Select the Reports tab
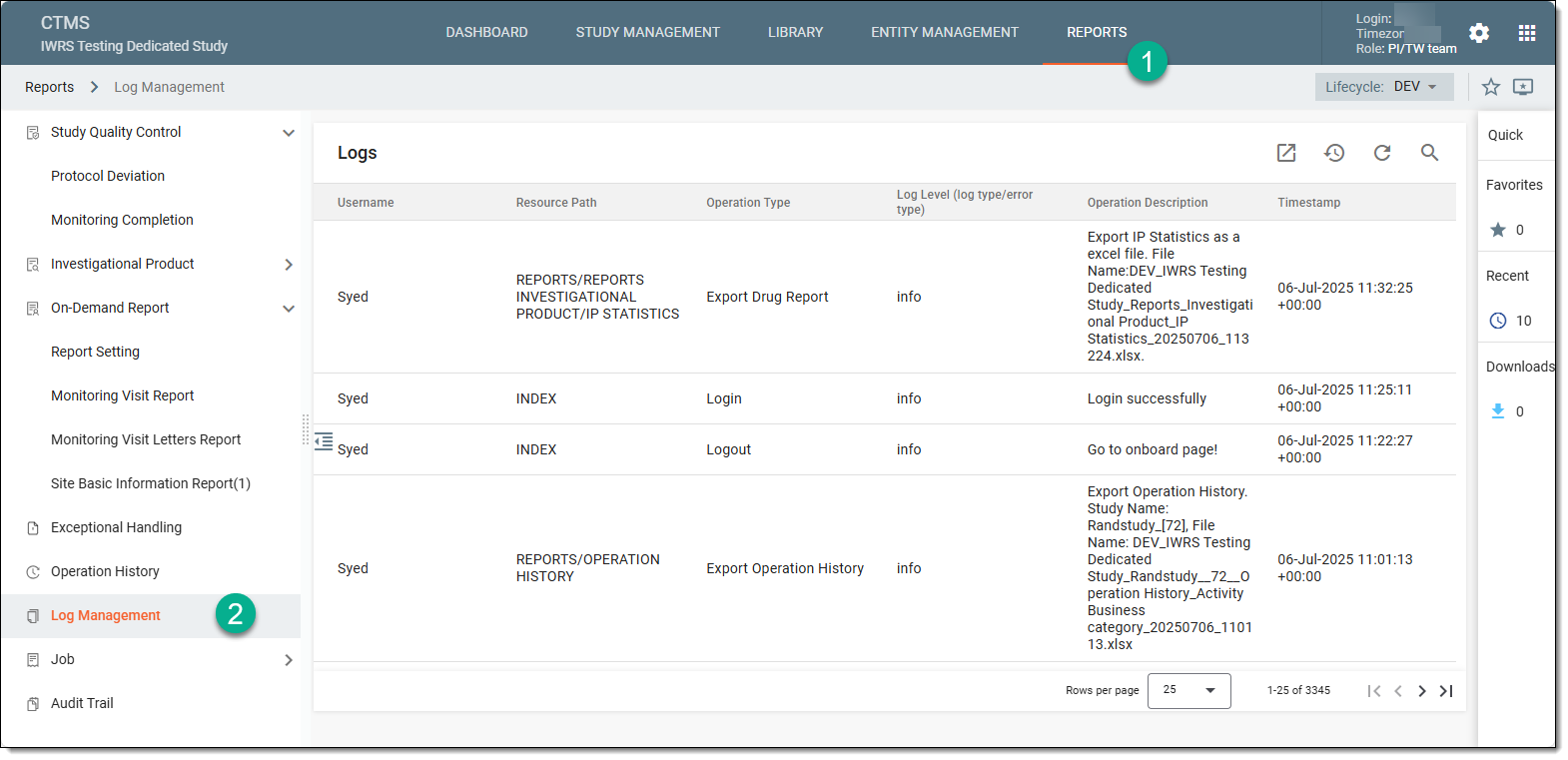This screenshot has width=1568, height=760. (x=1097, y=32)
